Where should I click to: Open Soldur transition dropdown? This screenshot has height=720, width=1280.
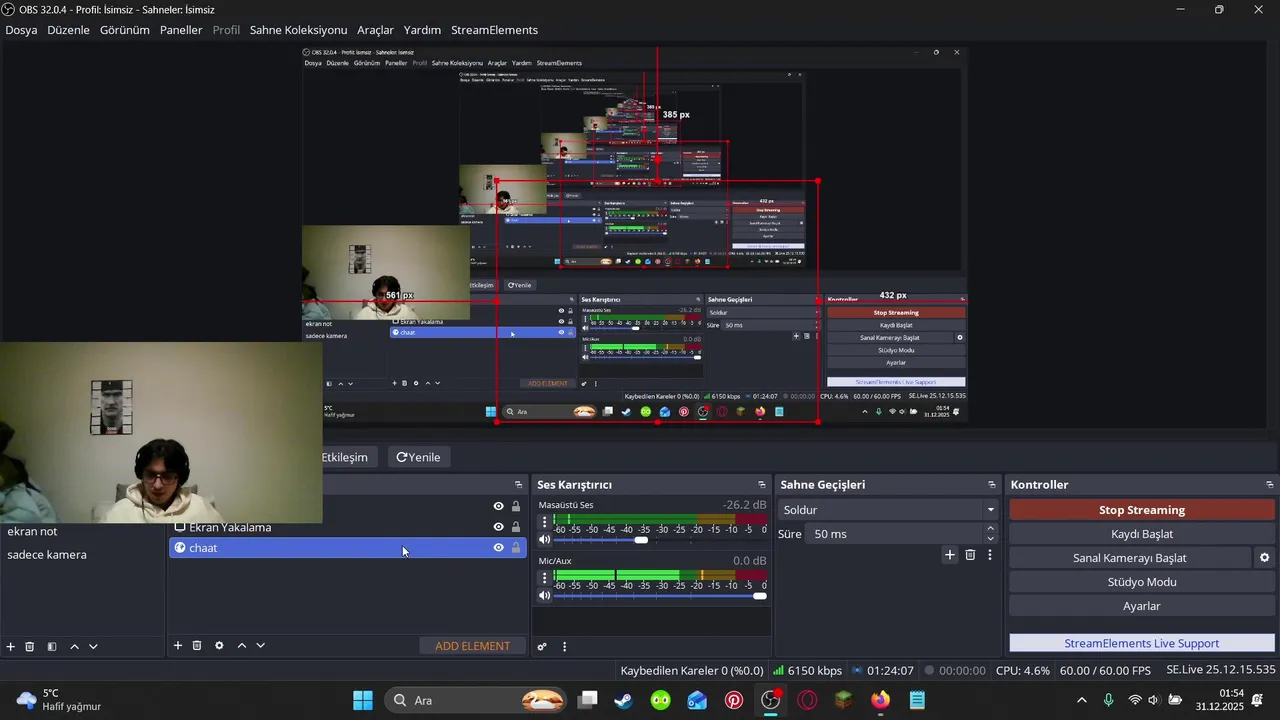(x=887, y=510)
